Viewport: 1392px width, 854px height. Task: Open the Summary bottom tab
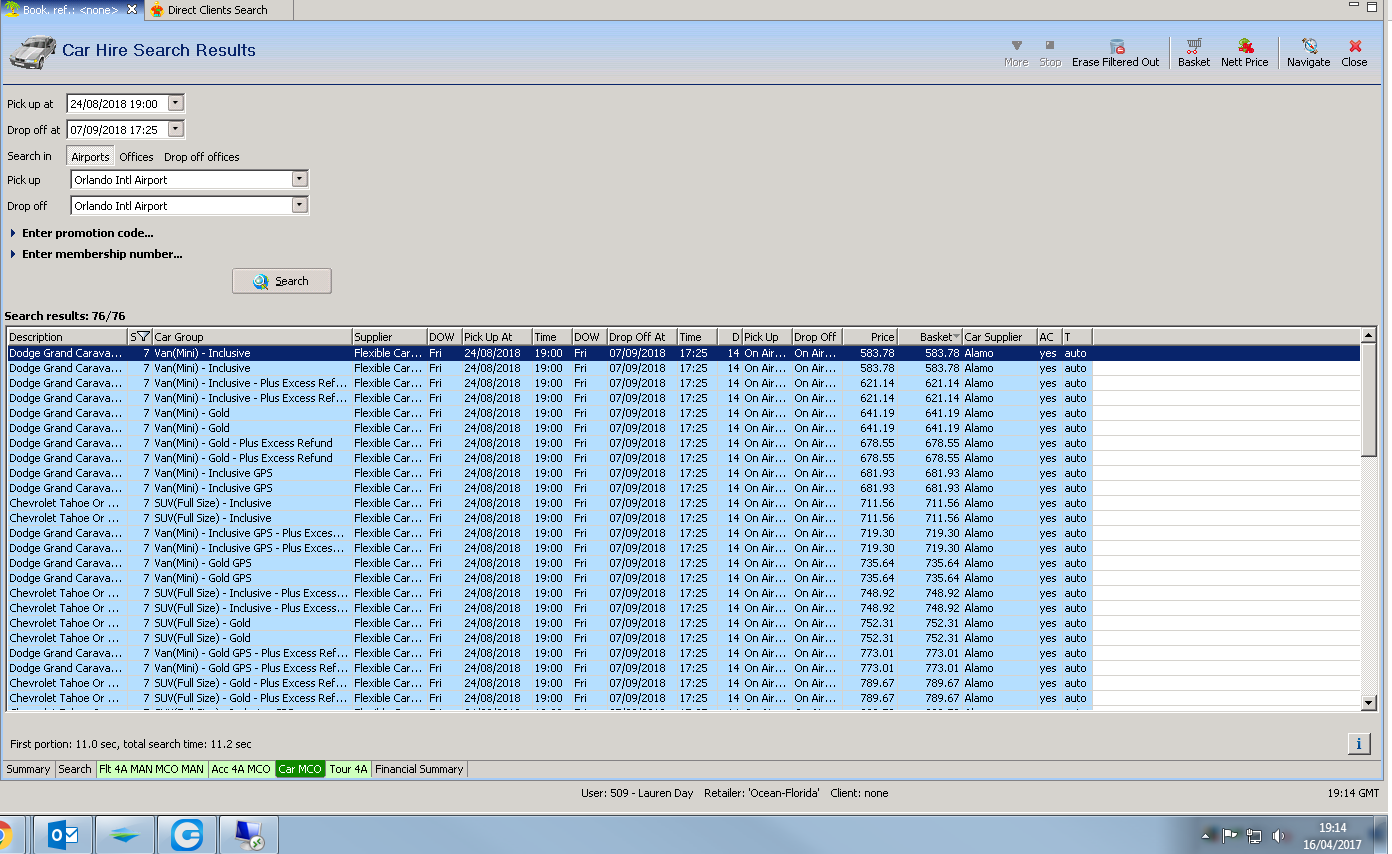(x=28, y=769)
